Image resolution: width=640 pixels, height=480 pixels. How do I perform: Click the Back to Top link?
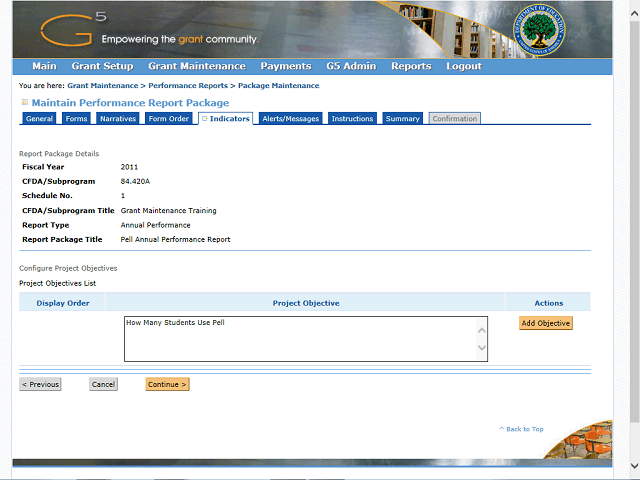pos(521,429)
